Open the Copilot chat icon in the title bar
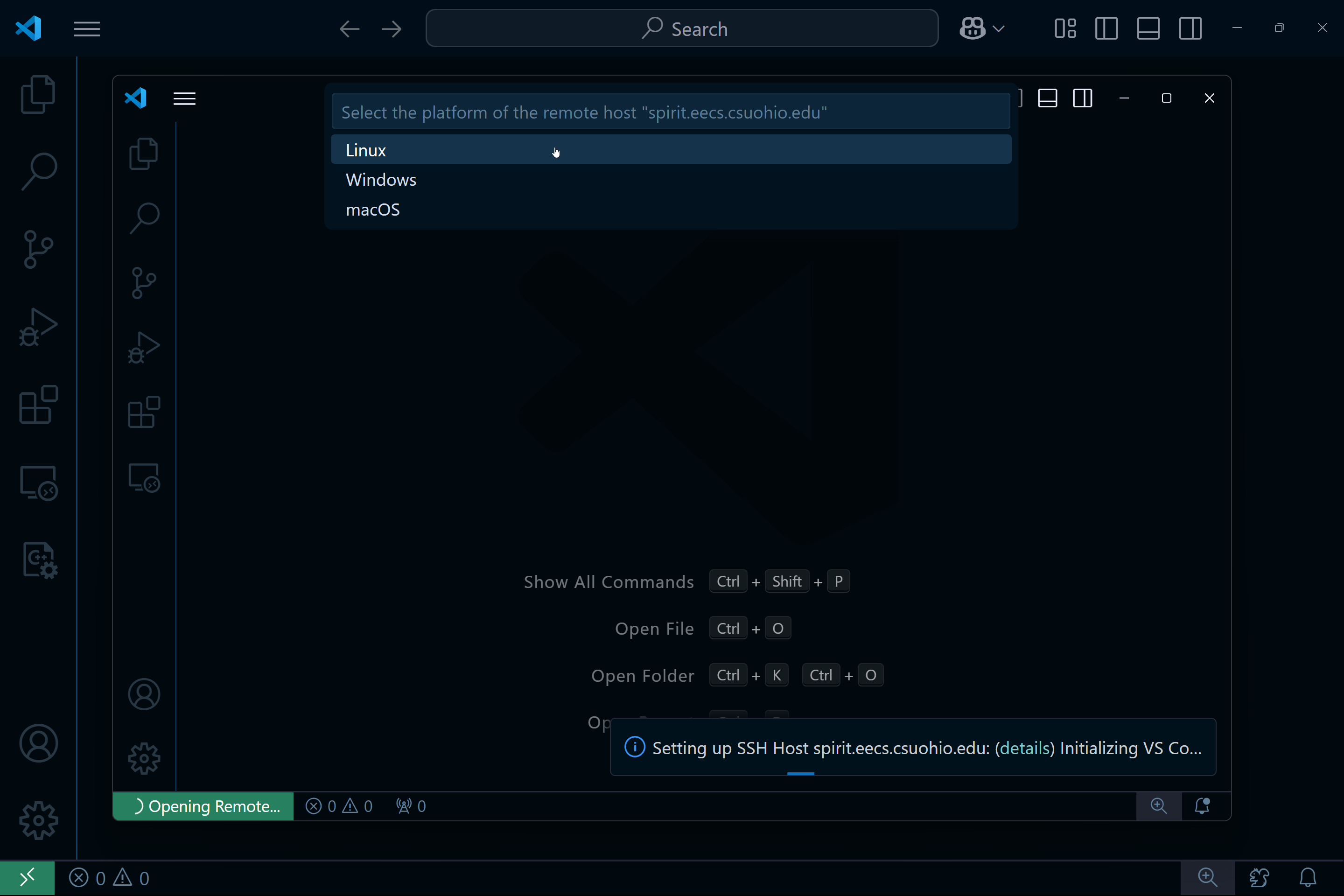 972,28
